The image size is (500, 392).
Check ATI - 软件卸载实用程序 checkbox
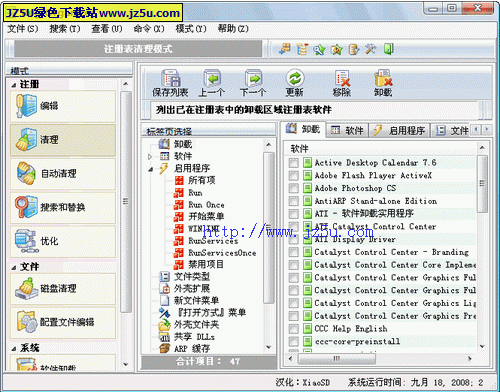tap(294, 214)
